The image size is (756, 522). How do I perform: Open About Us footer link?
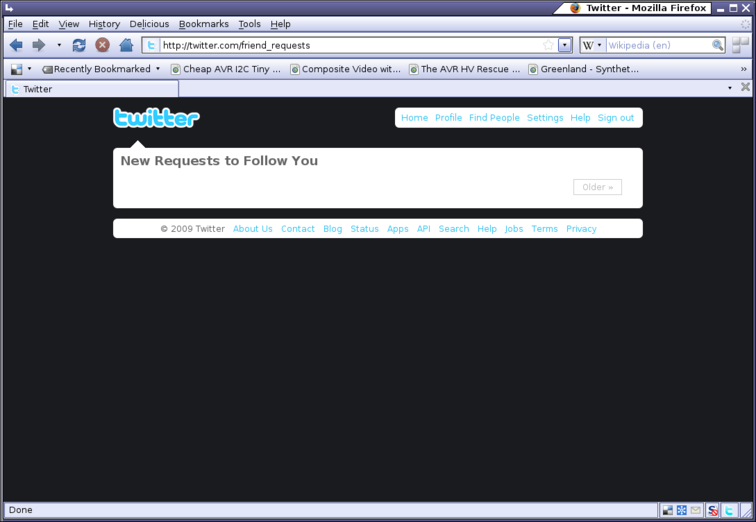253,229
